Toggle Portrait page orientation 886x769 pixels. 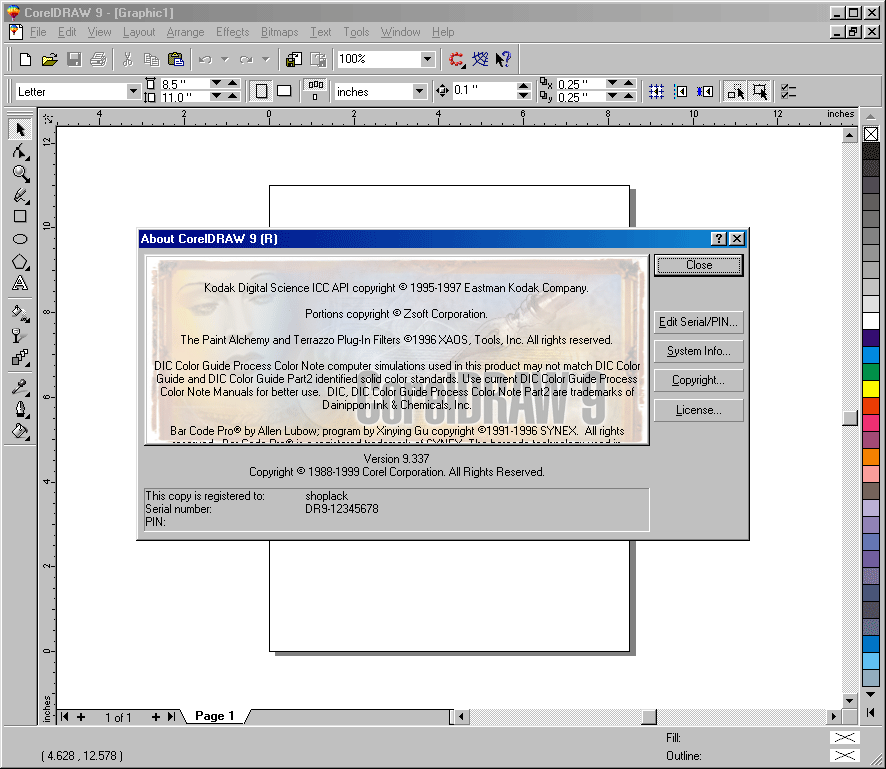[x=261, y=91]
